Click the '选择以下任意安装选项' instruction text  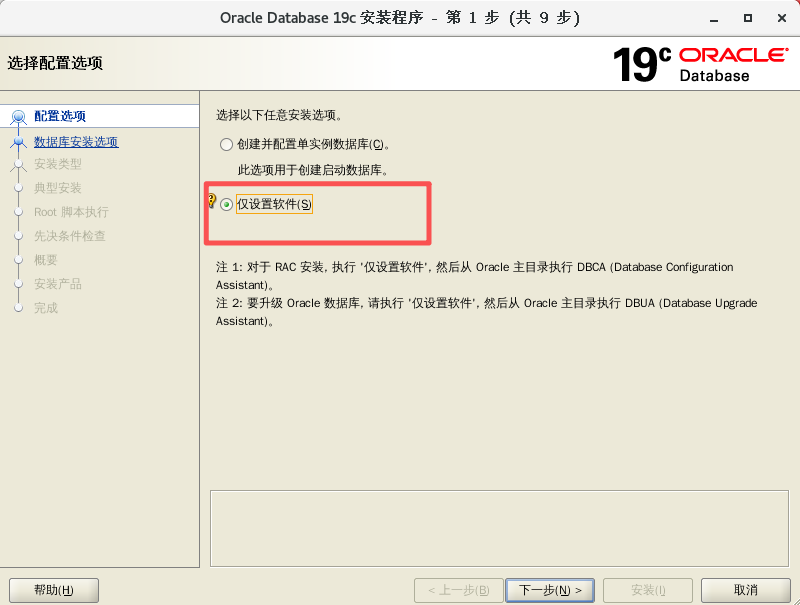click(x=279, y=115)
